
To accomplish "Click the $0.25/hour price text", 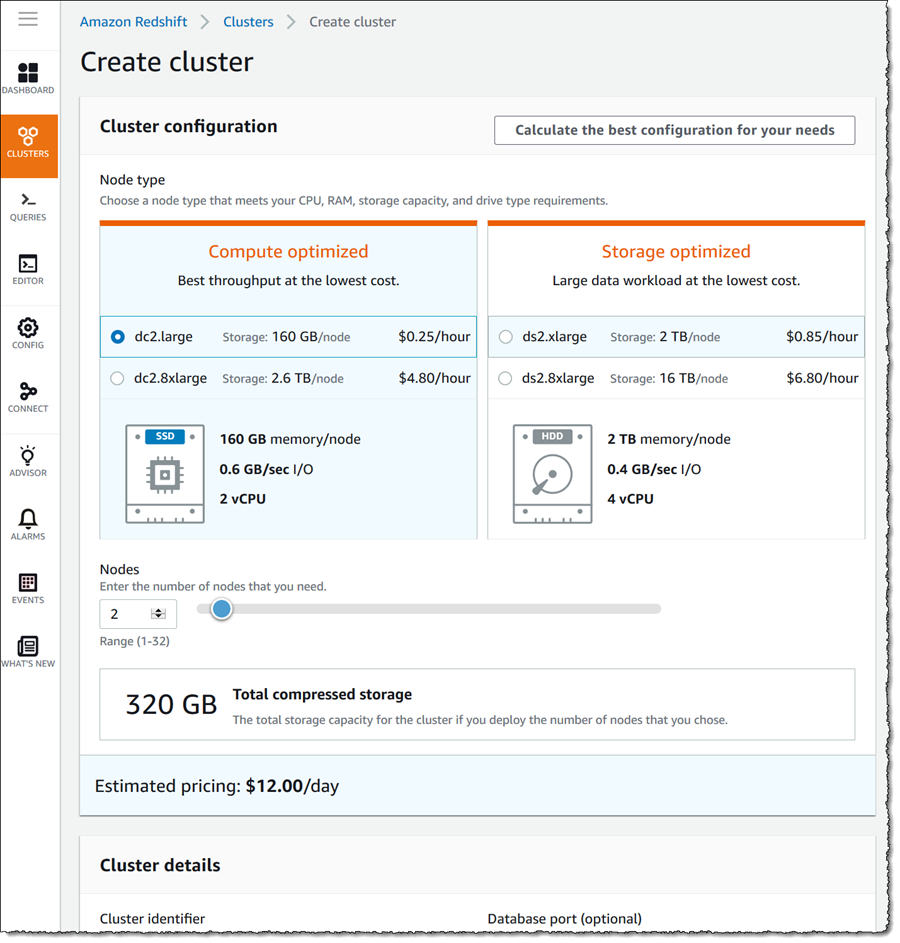I will click(x=434, y=337).
